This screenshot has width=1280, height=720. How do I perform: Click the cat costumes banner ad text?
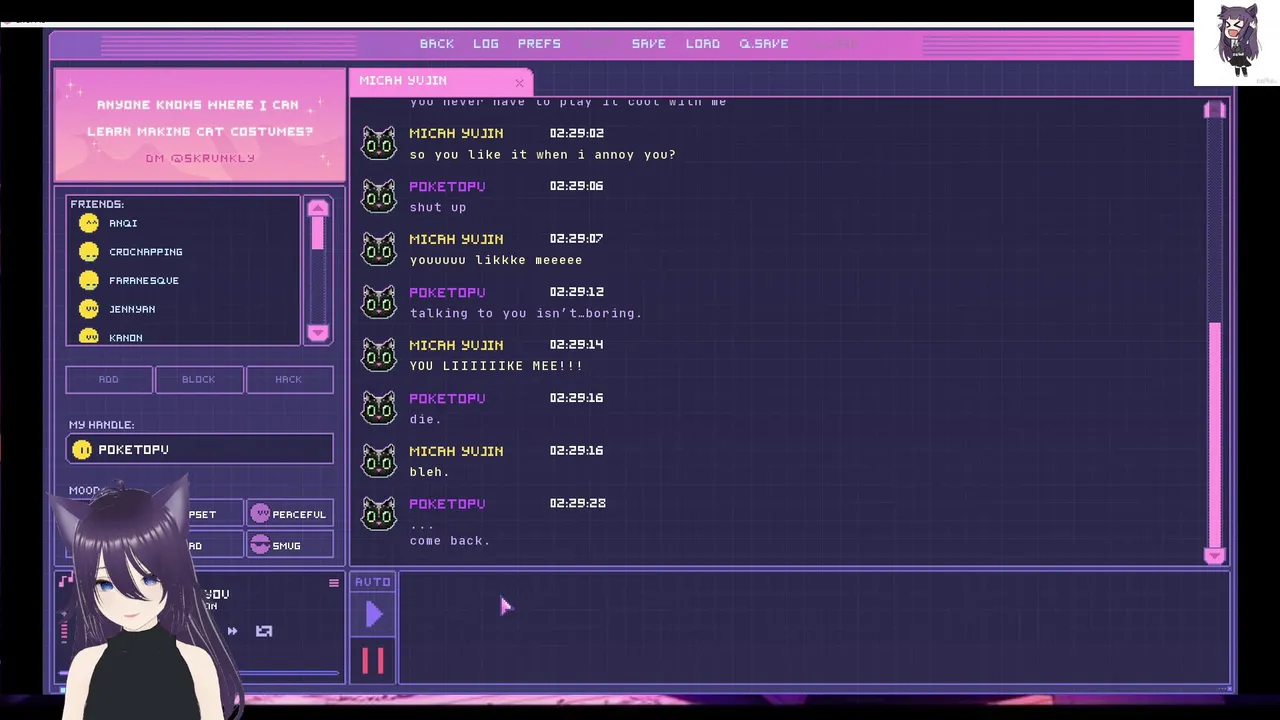(200, 118)
